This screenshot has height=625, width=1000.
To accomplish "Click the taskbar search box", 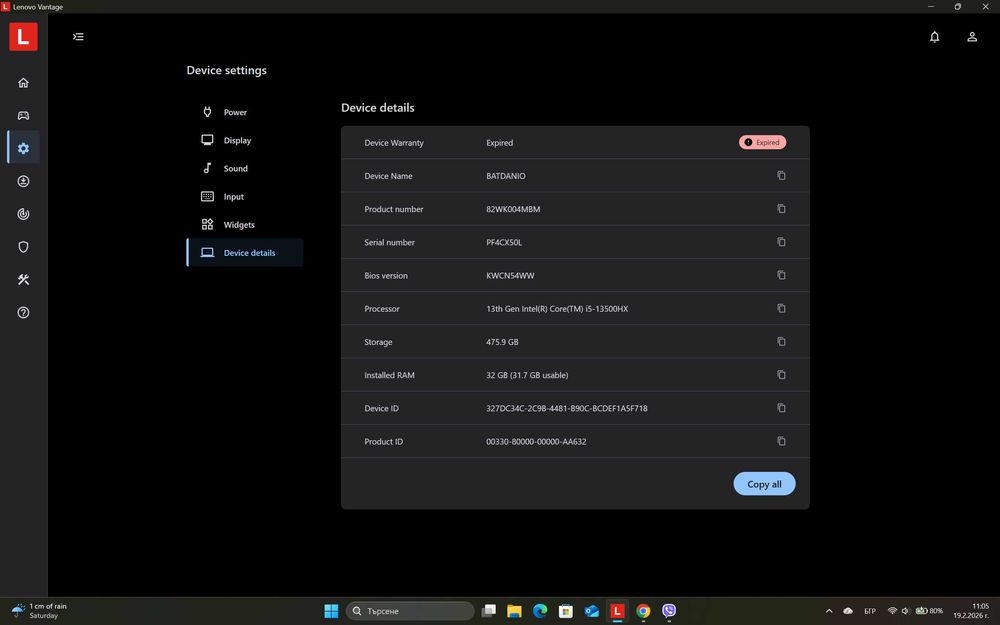I will [x=409, y=611].
